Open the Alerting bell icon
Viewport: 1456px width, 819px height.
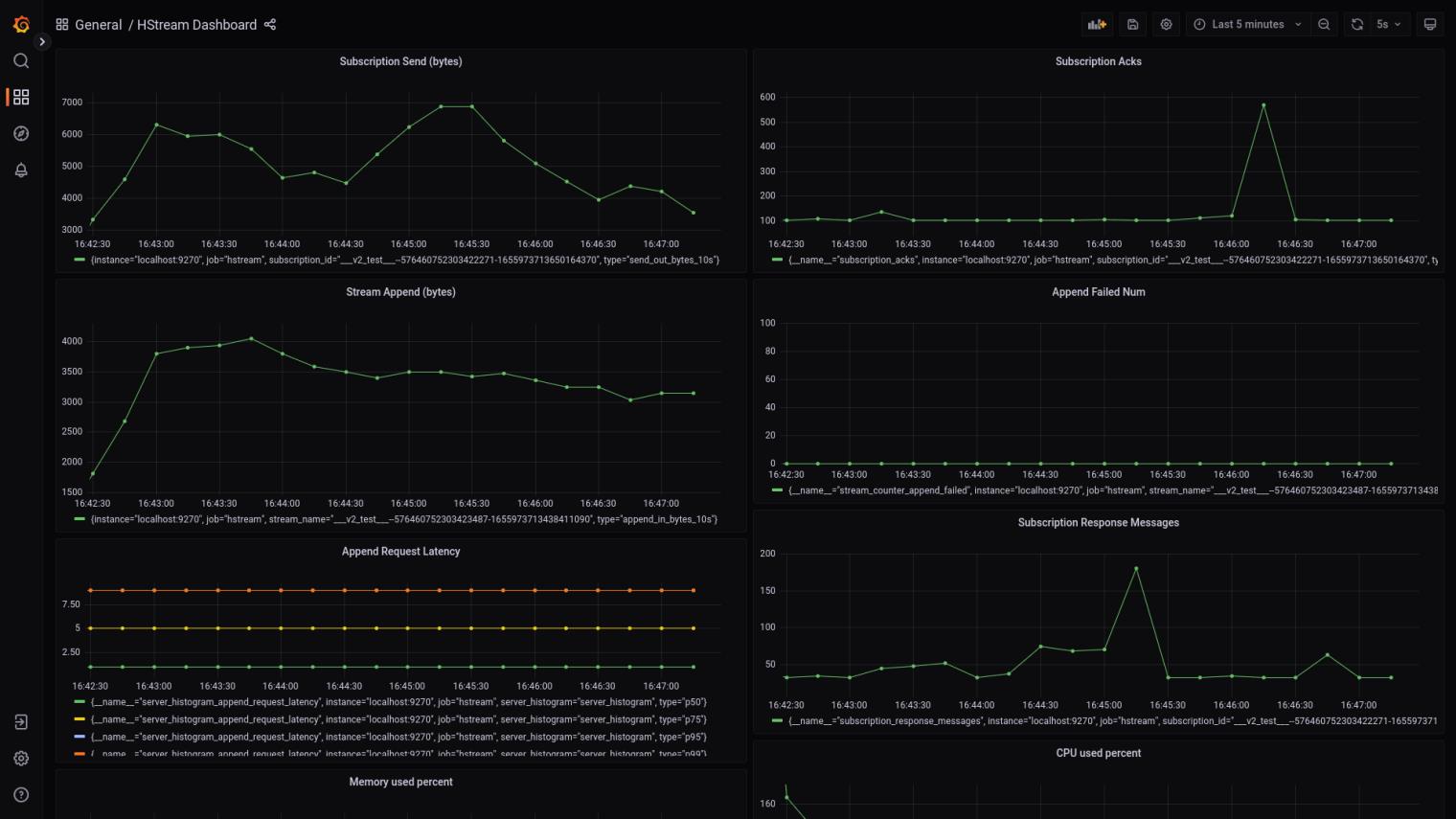(x=21, y=171)
